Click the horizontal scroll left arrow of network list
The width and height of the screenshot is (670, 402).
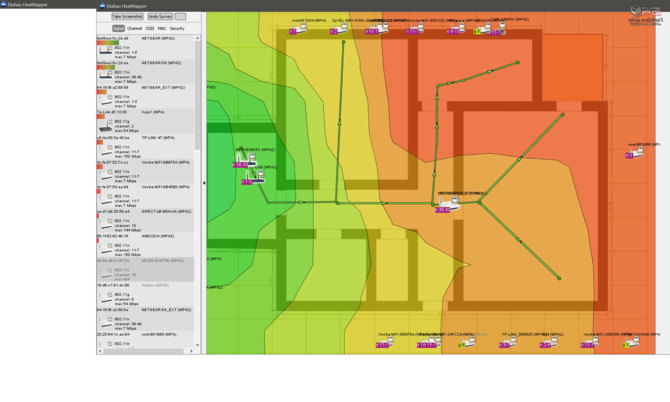click(x=100, y=351)
